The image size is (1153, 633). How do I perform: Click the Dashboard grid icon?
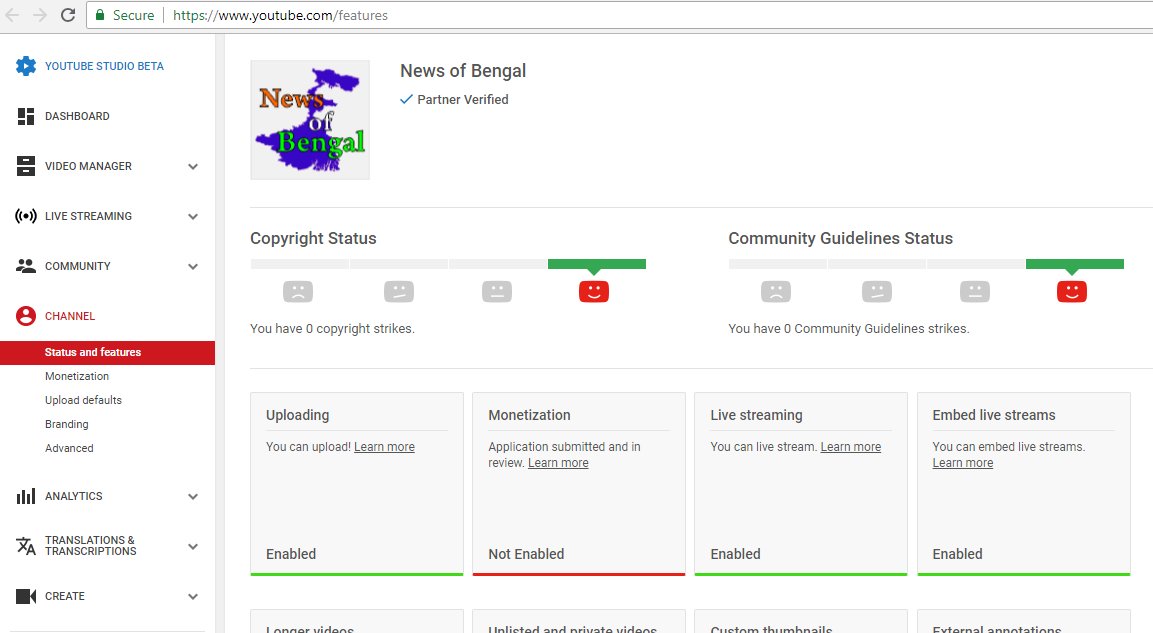click(x=26, y=116)
